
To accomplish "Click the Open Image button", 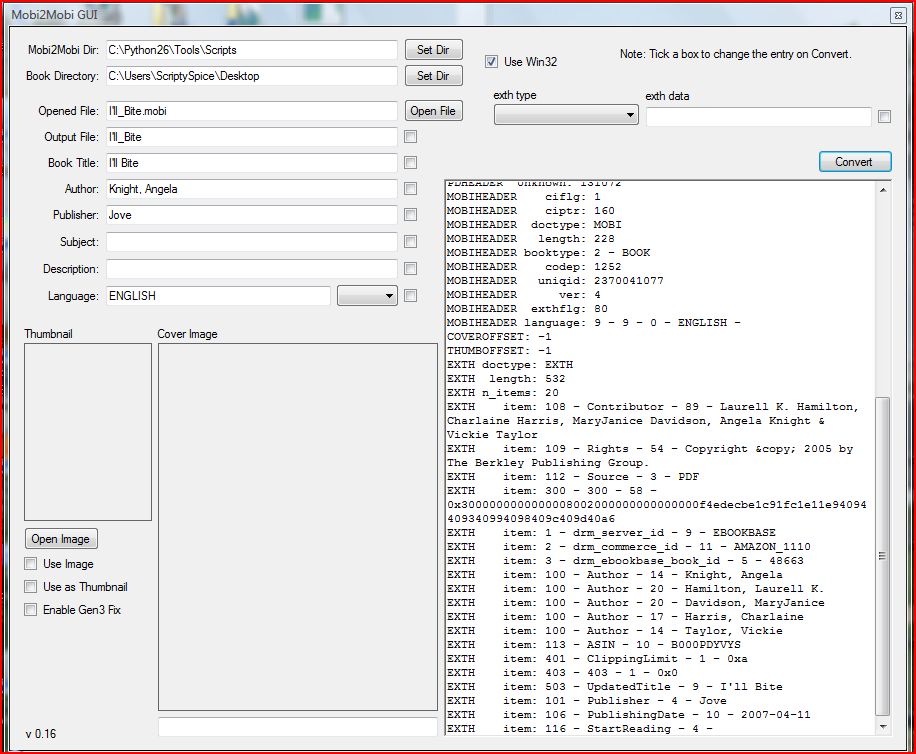I will [61, 538].
